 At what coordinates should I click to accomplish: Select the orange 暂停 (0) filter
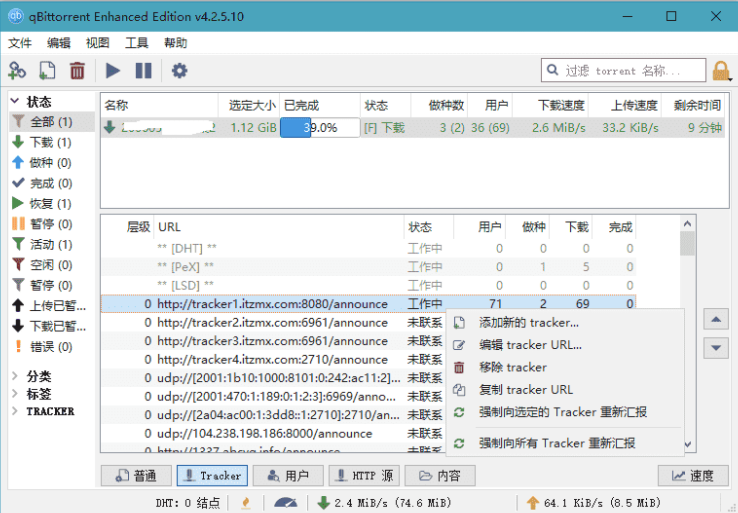51,224
